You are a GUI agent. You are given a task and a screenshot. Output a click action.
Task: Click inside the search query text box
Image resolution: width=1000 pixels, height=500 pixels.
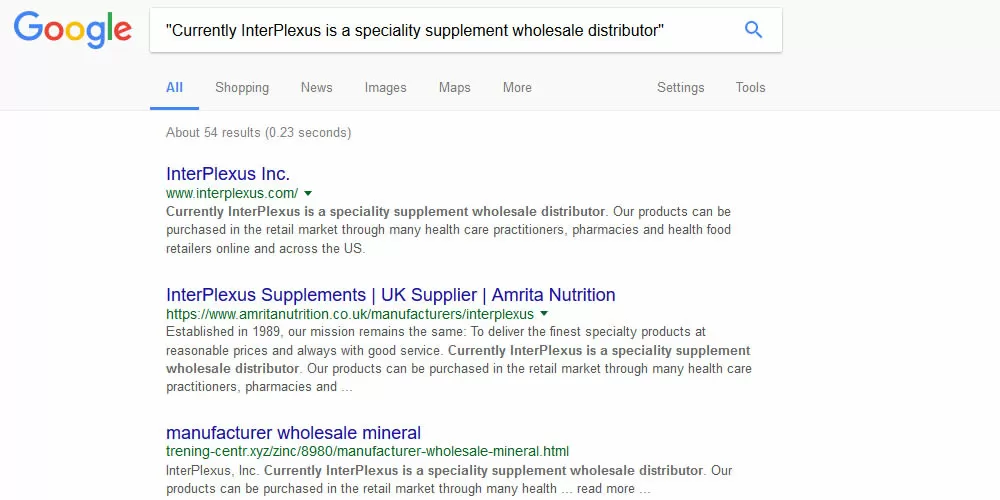440,30
